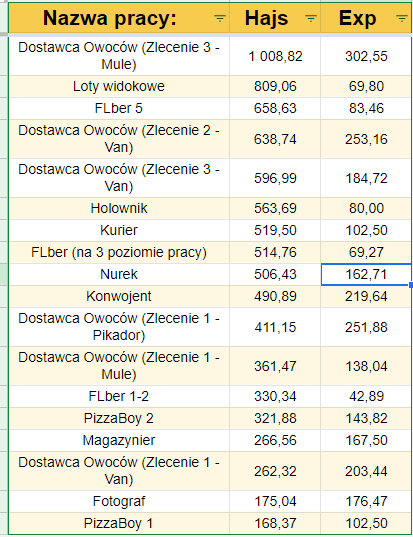Image resolution: width=413 pixels, height=537 pixels.
Task: Click the Magazynier Exp value 167,50
Action: point(366,440)
